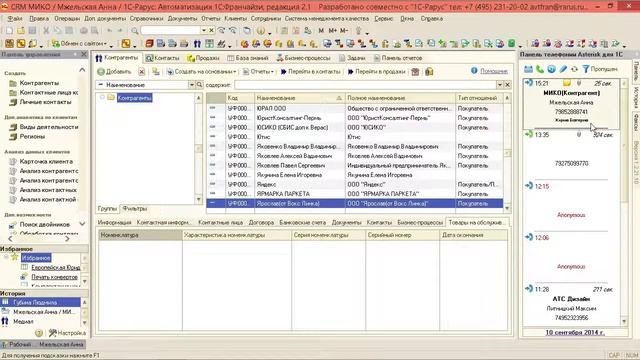
Task: Click the refresh arrows icon in Asterisk panel
Action: coord(574,69)
